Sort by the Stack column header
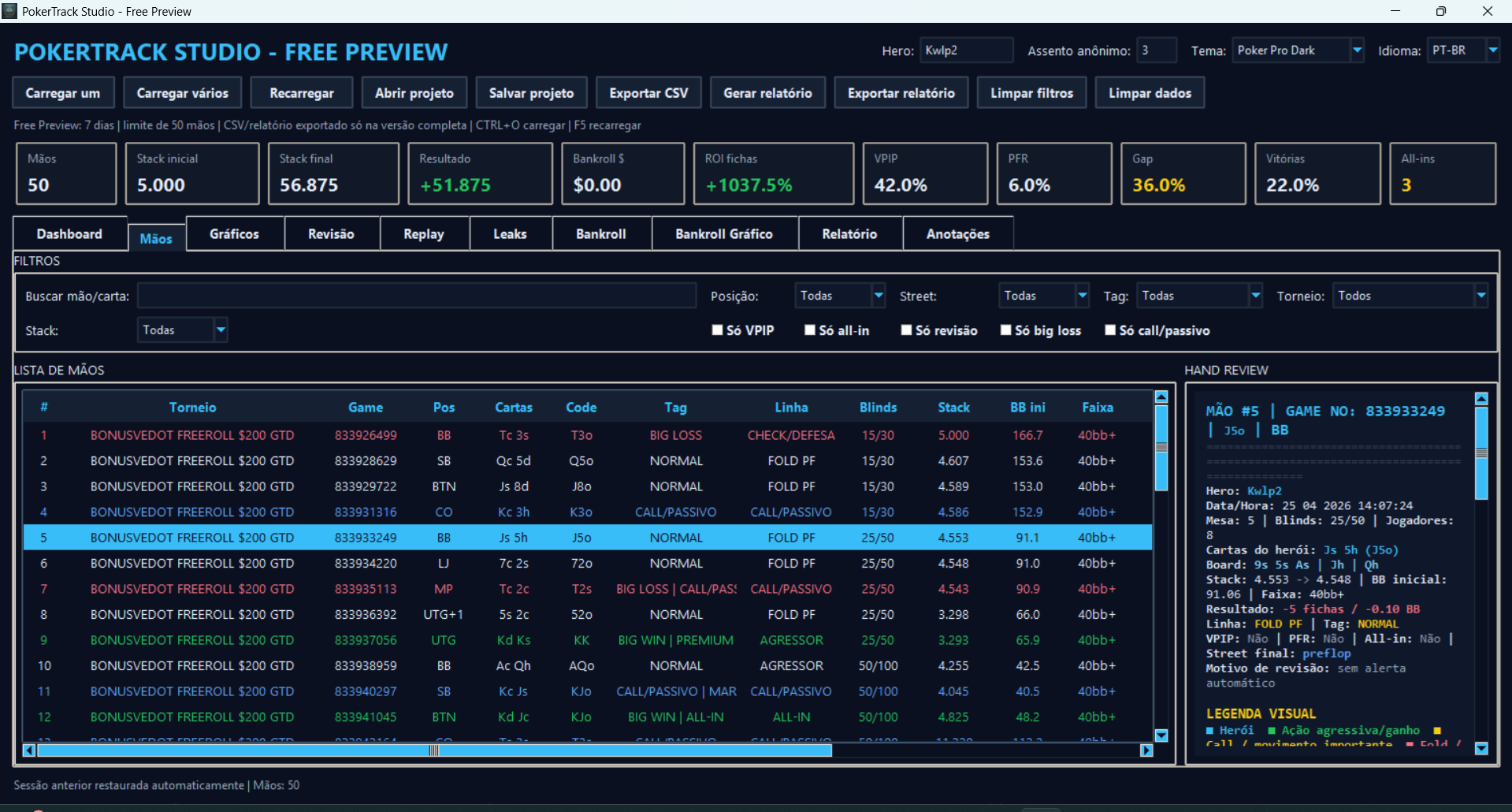Screen dimensions: 1512x812 [953, 408]
